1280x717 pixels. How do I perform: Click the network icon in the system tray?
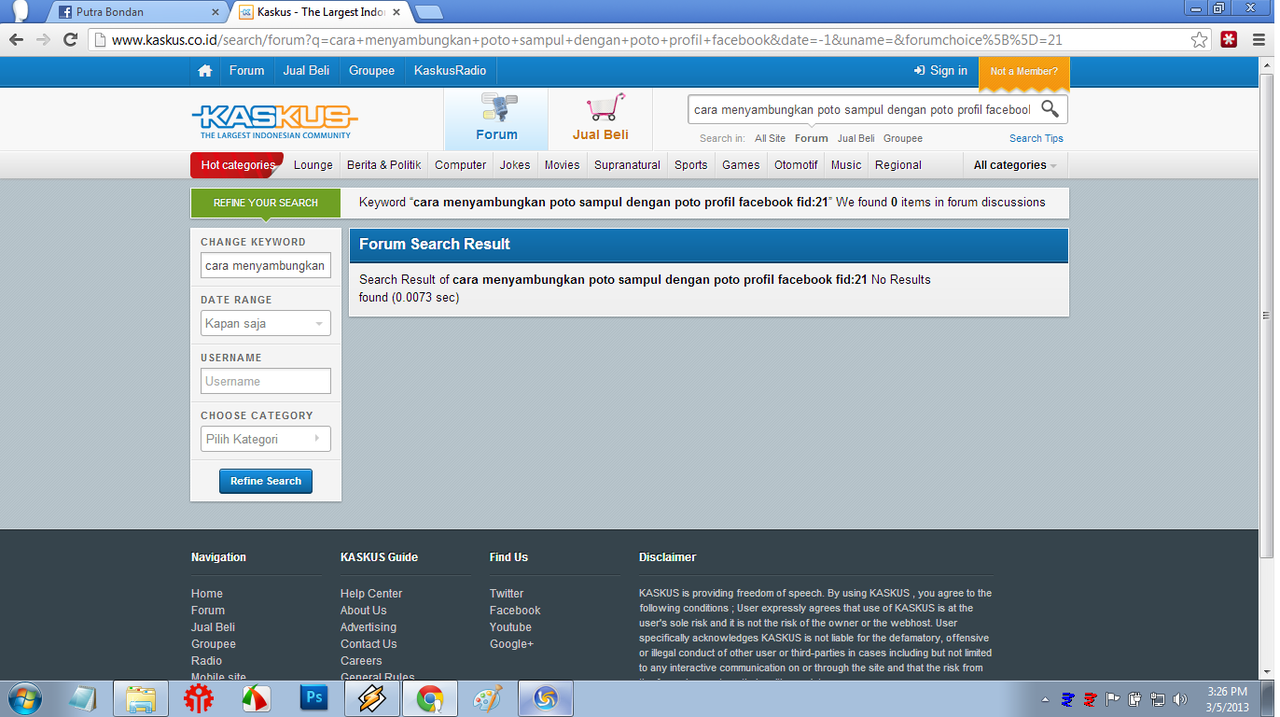tap(1157, 699)
